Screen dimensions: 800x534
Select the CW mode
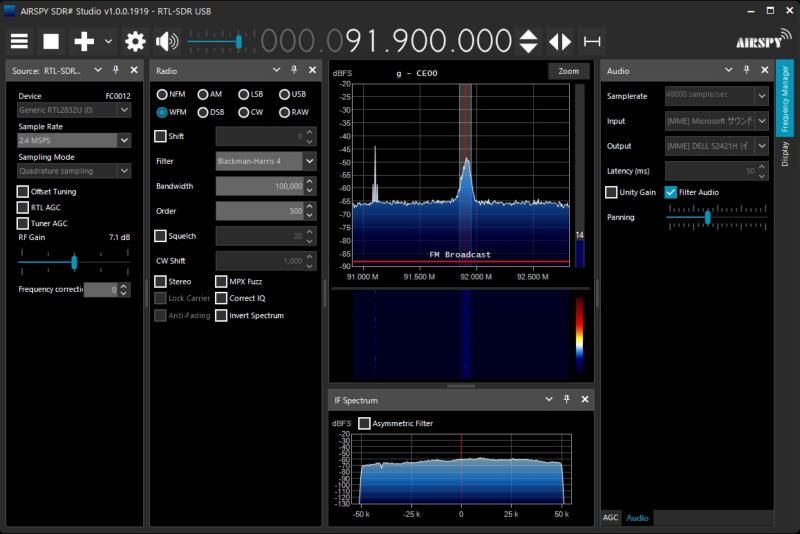point(243,112)
